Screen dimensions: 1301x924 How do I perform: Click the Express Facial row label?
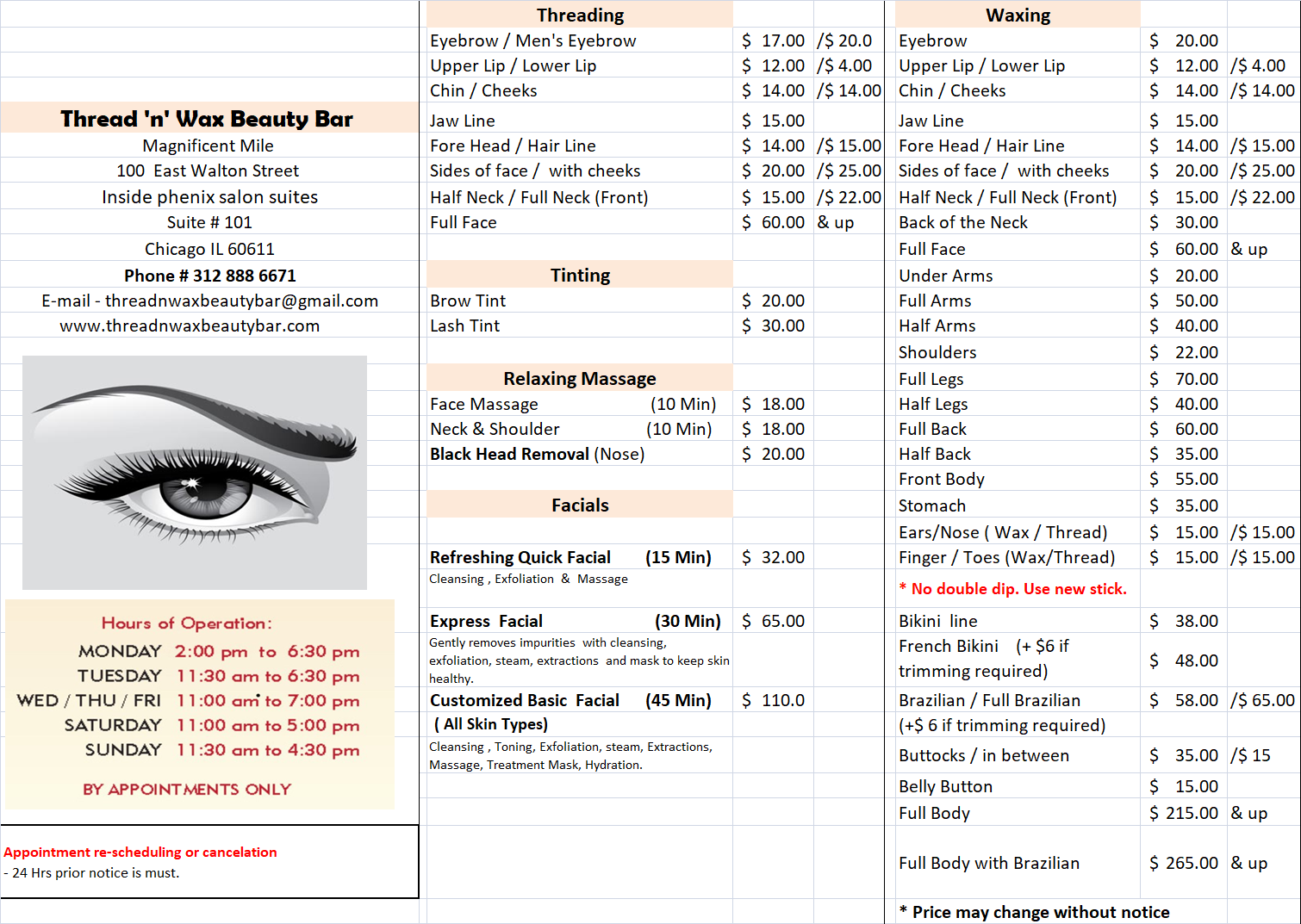point(487,621)
